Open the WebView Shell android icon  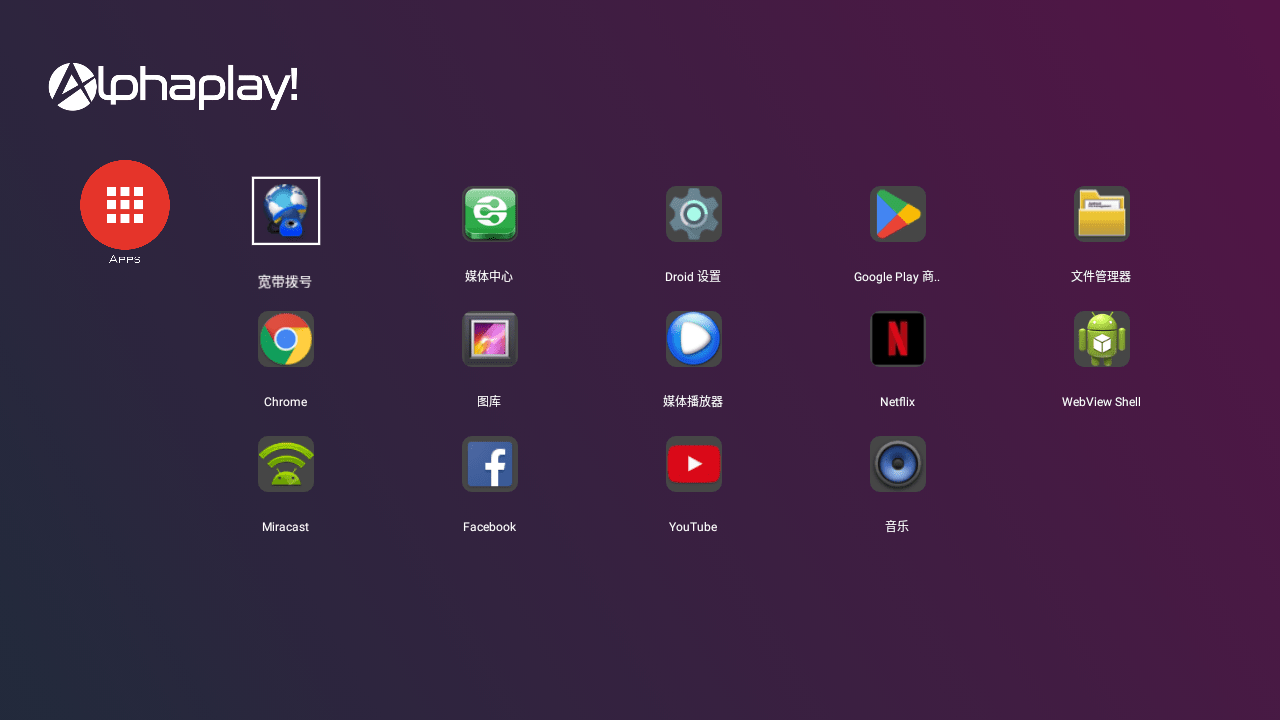coord(1102,339)
